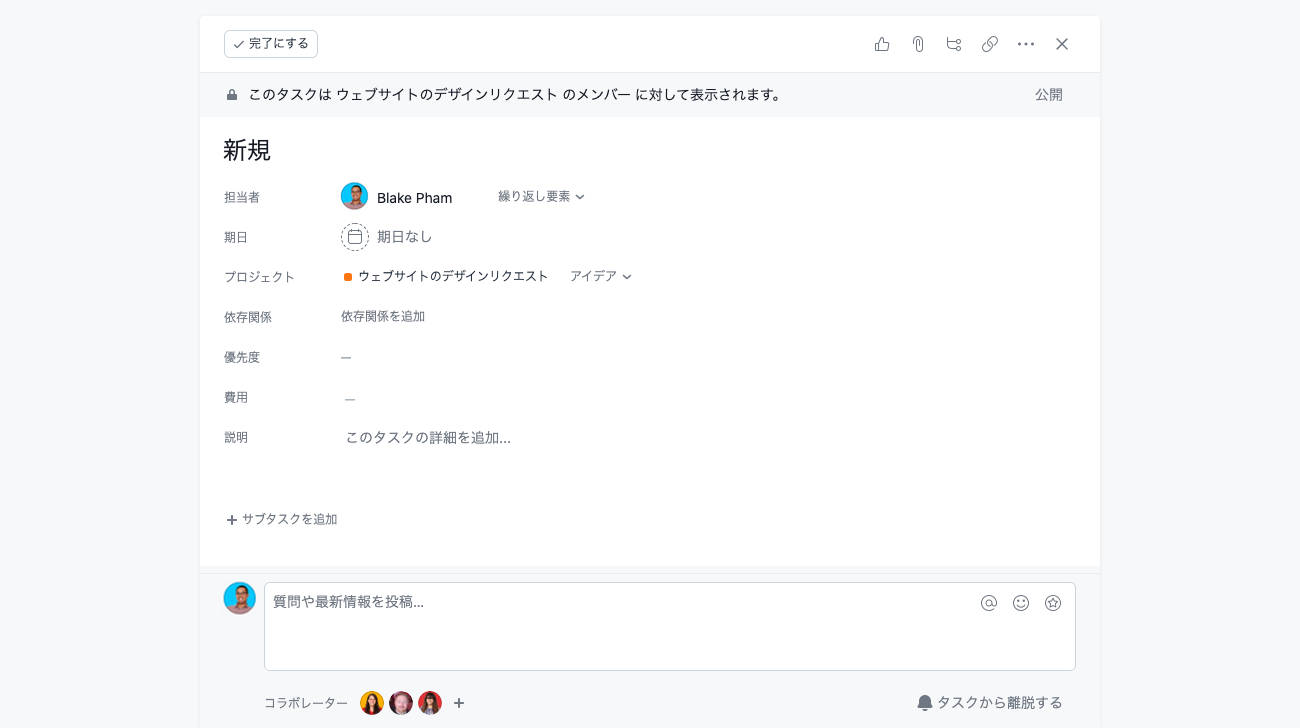1300x728 pixels.
Task: Copy task link with chain icon
Action: [x=990, y=44]
